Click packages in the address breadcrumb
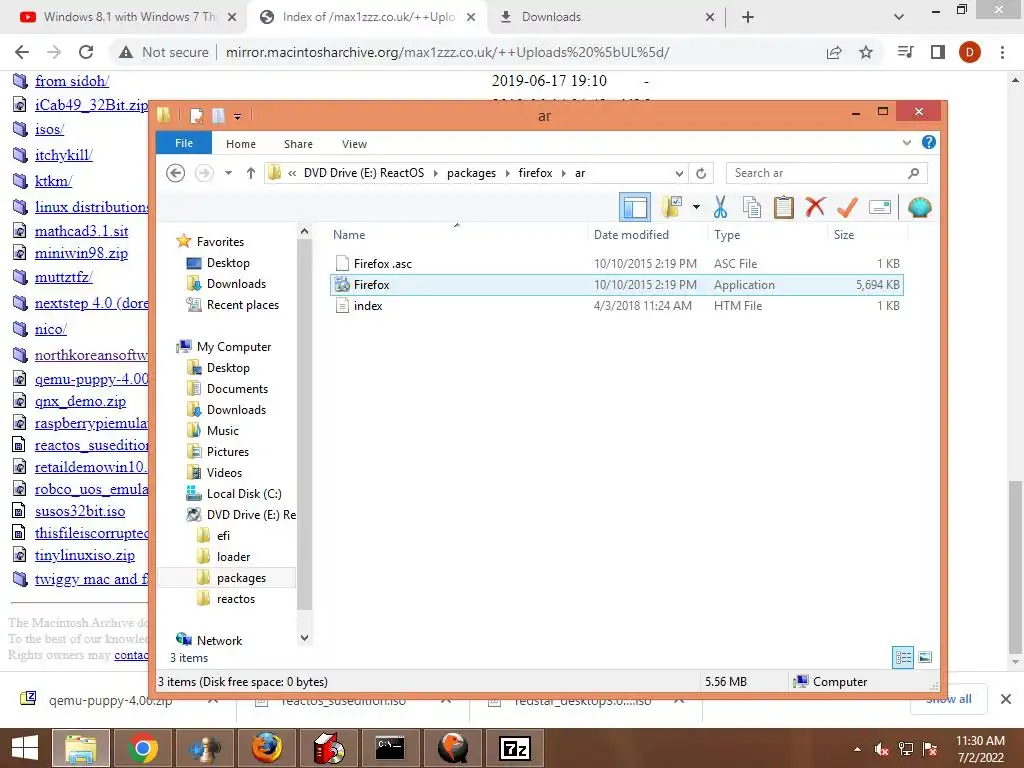Image resolution: width=1024 pixels, height=768 pixels. point(472,173)
